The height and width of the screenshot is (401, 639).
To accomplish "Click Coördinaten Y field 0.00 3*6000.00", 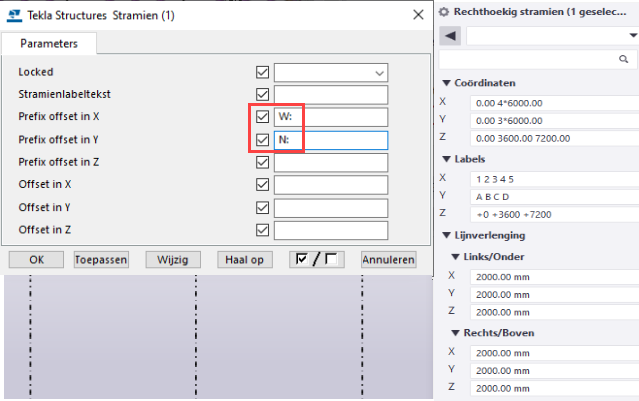I will (x=555, y=121).
